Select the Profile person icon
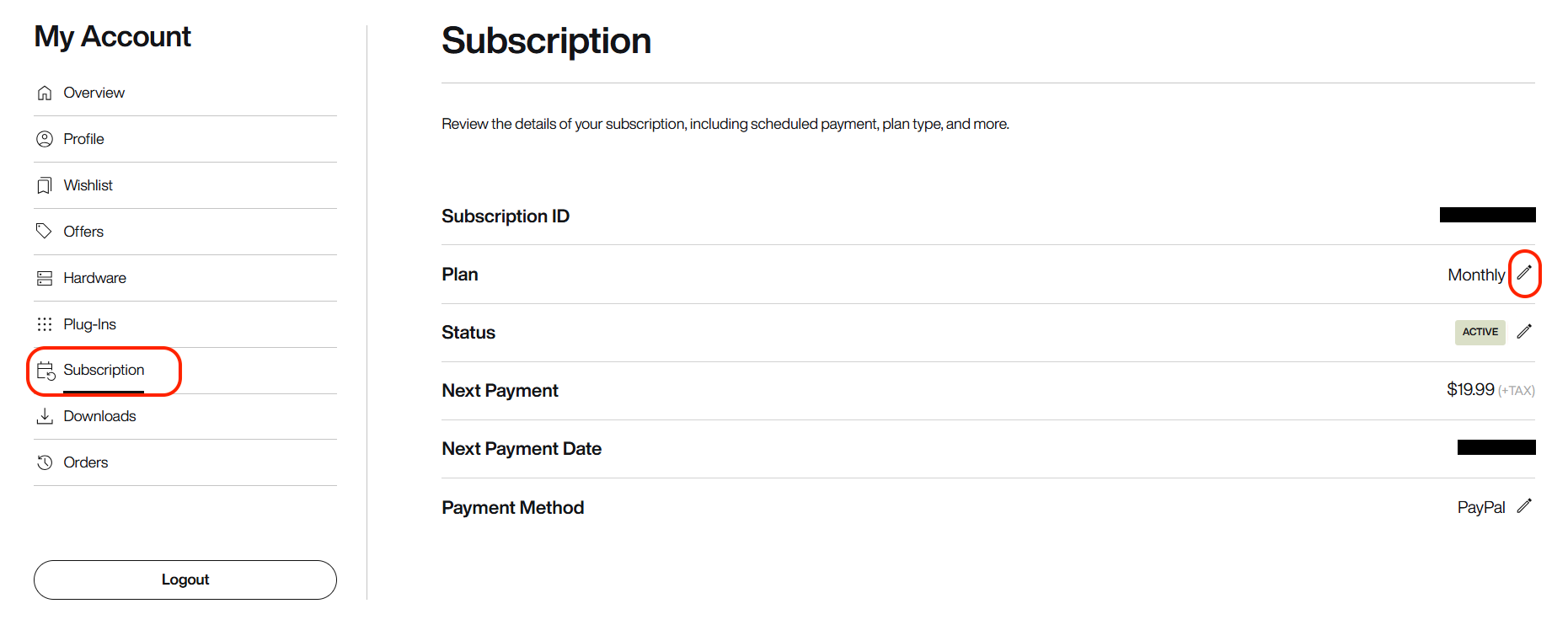The width and height of the screenshot is (1568, 625). tap(45, 139)
